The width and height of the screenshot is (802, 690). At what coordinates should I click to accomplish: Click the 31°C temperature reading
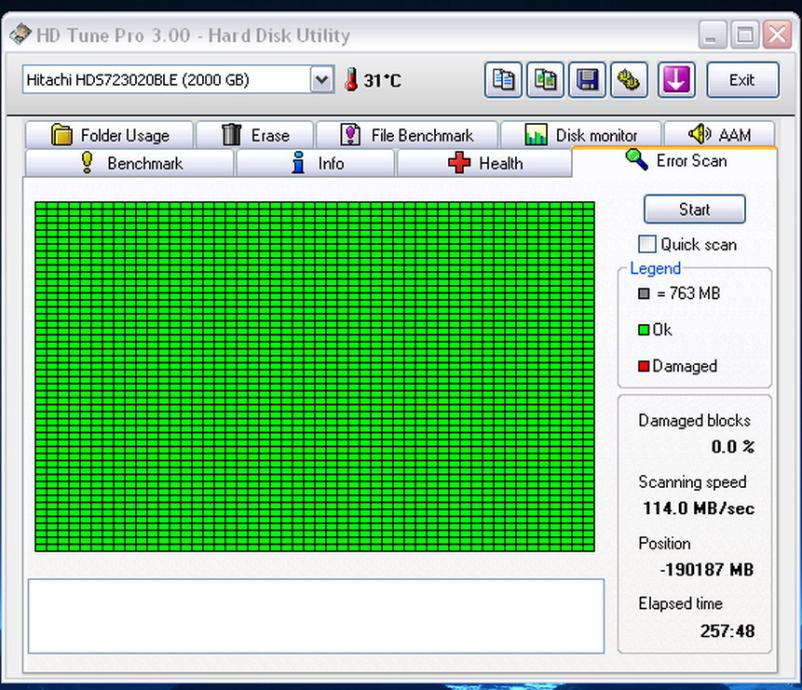382,80
